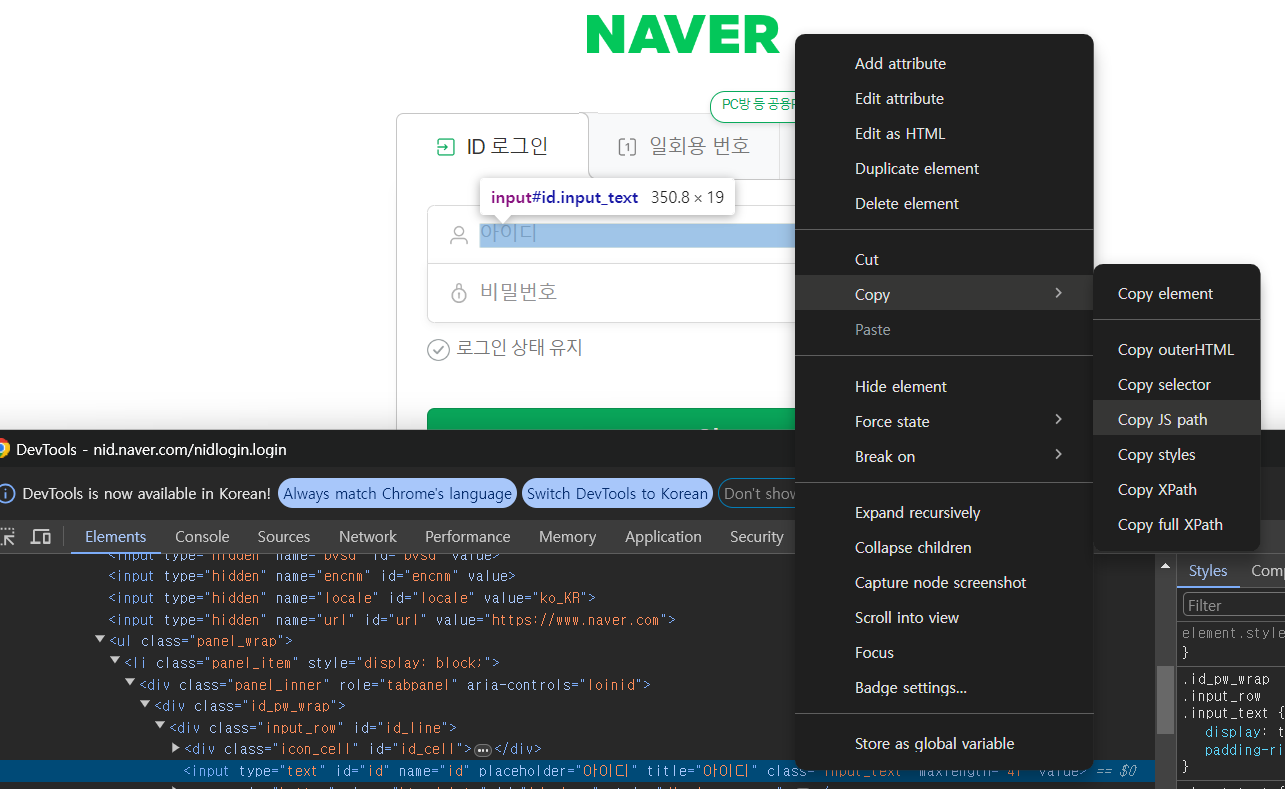1285x789 pixels.
Task: Open the Performance tab
Action: point(467,537)
